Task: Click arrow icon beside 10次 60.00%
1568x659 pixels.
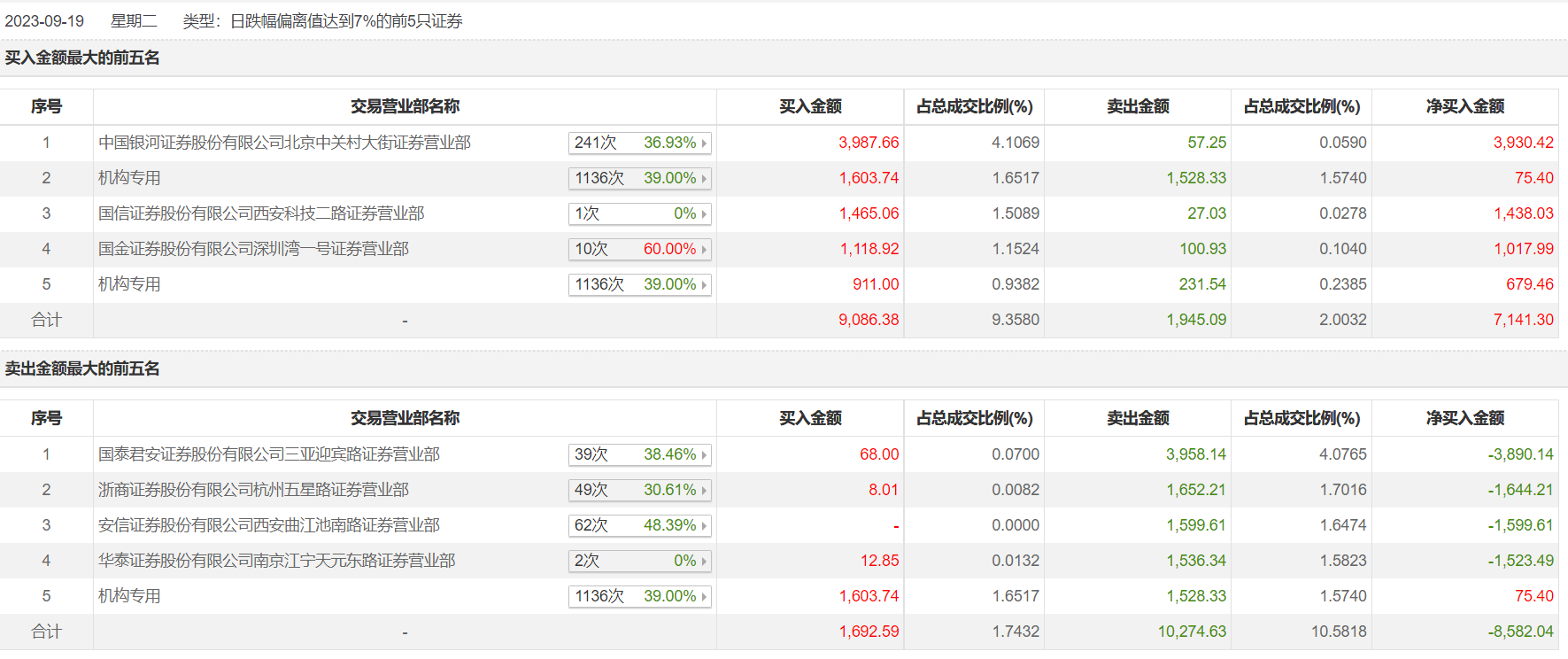Action: 704,249
